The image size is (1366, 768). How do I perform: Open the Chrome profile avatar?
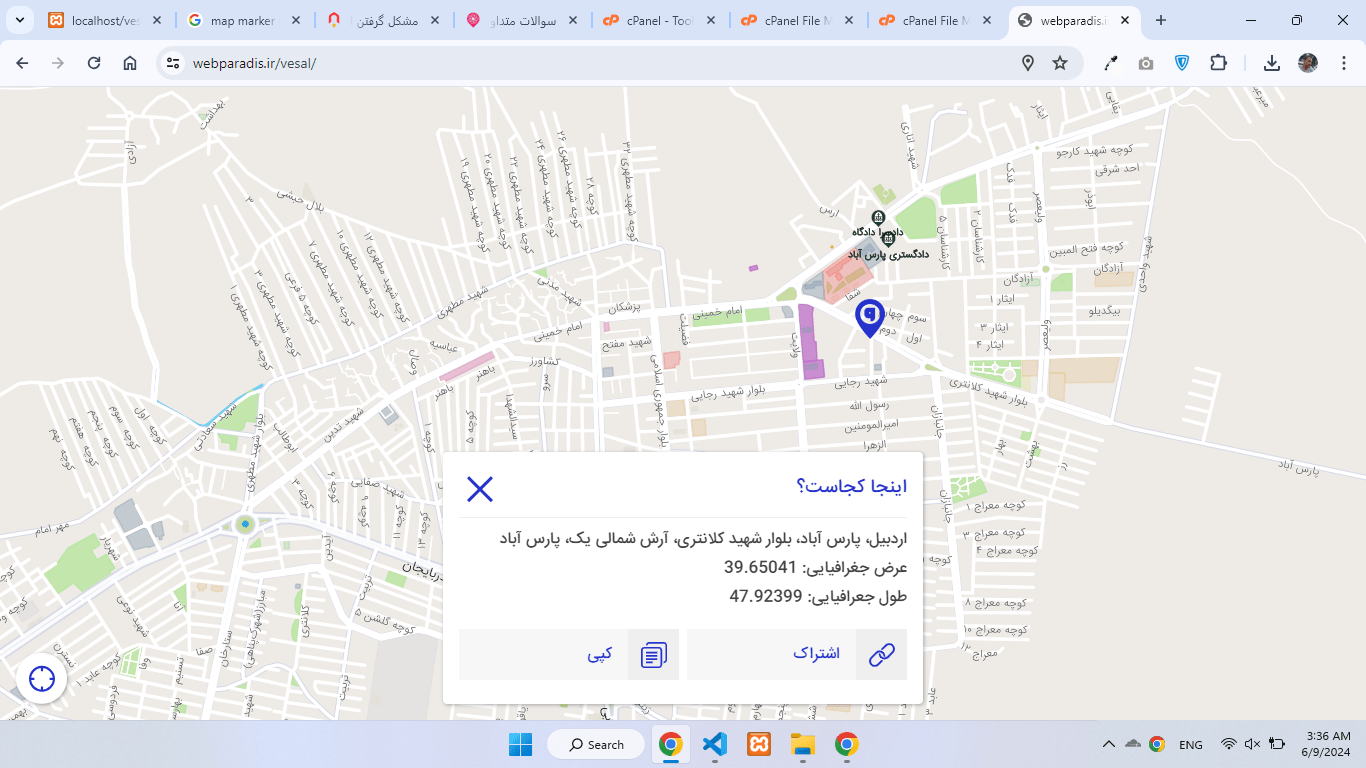pyautogui.click(x=1308, y=63)
